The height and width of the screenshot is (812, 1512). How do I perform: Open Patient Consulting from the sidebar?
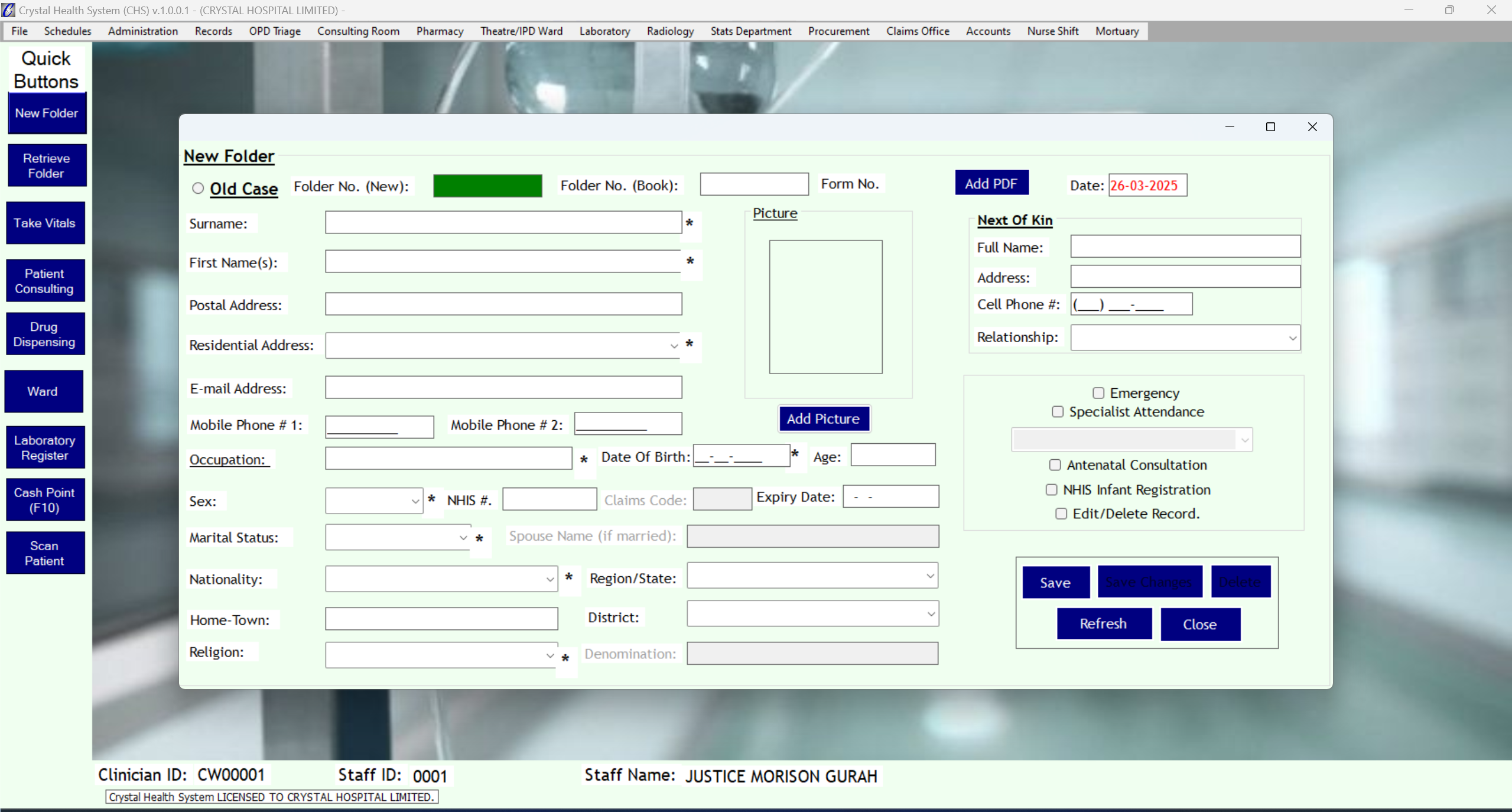[45, 281]
